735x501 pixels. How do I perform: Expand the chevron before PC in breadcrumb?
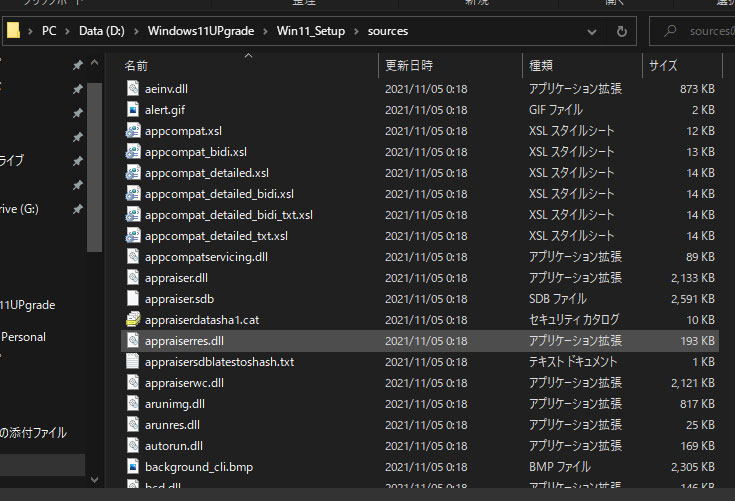point(30,31)
